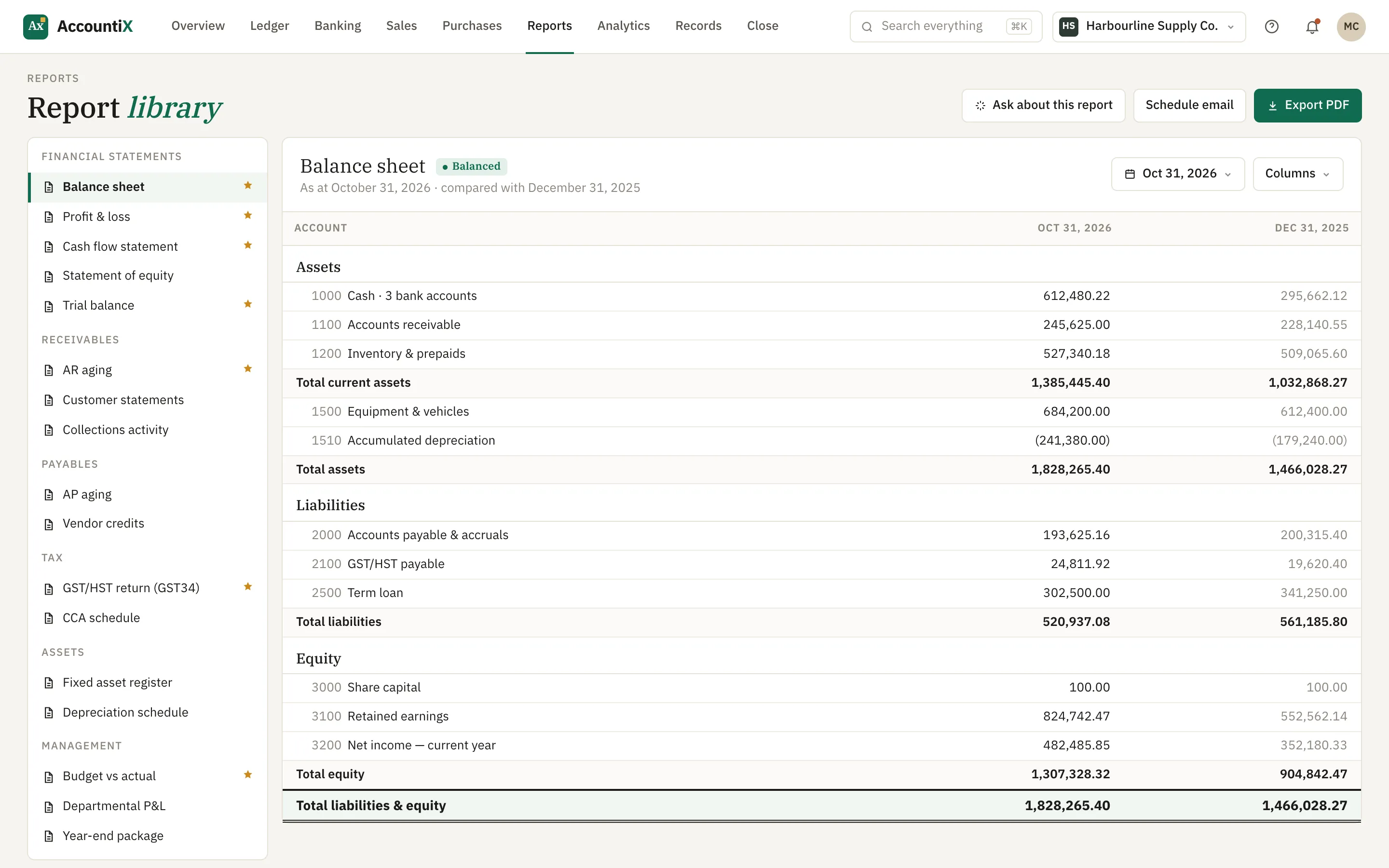This screenshot has height=868, width=1389.
Task: Open the Oct 31, 2026 date dropdown
Action: pyautogui.click(x=1178, y=174)
